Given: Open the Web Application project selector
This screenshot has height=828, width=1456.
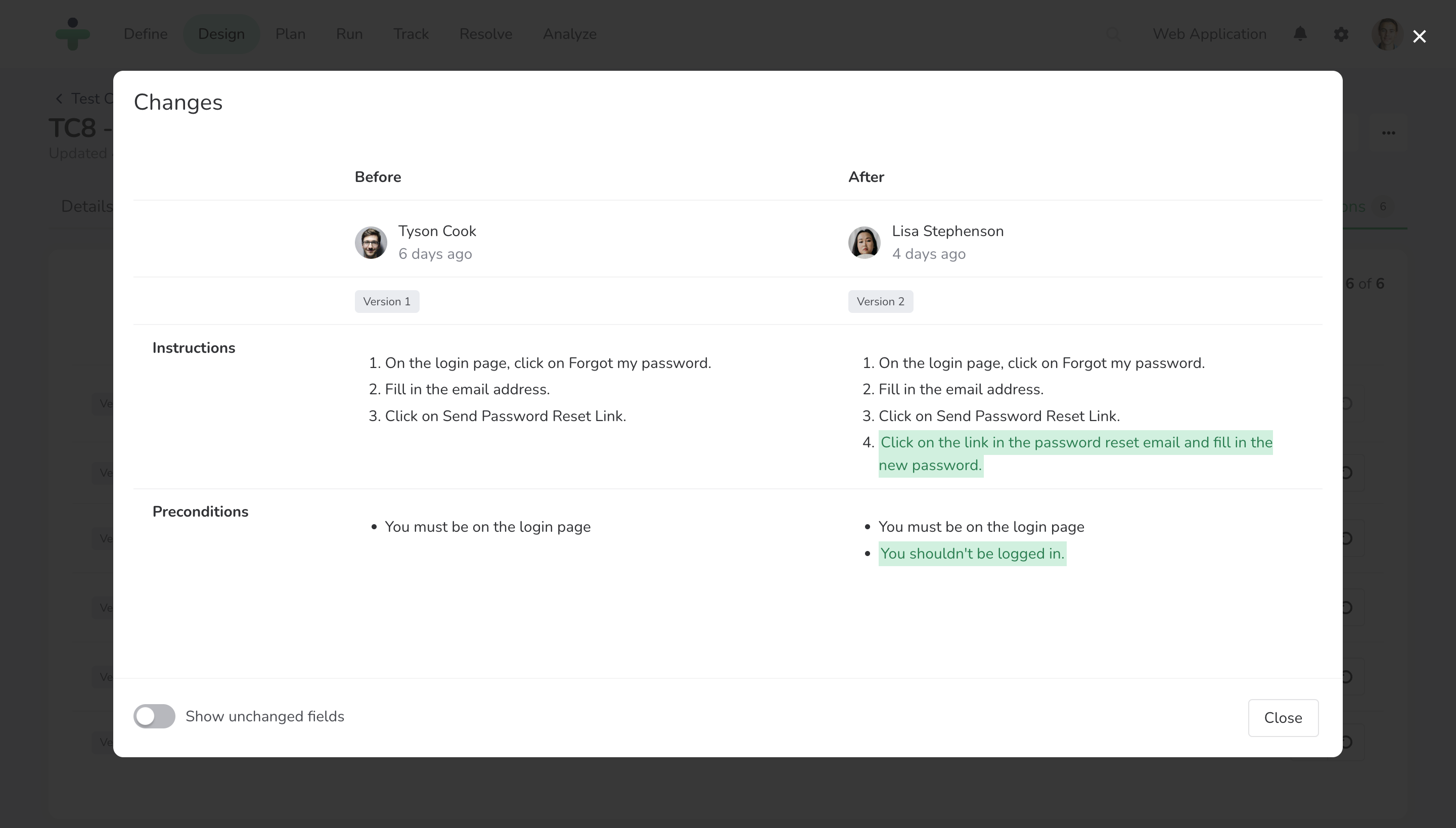Looking at the screenshot, I should [1210, 34].
